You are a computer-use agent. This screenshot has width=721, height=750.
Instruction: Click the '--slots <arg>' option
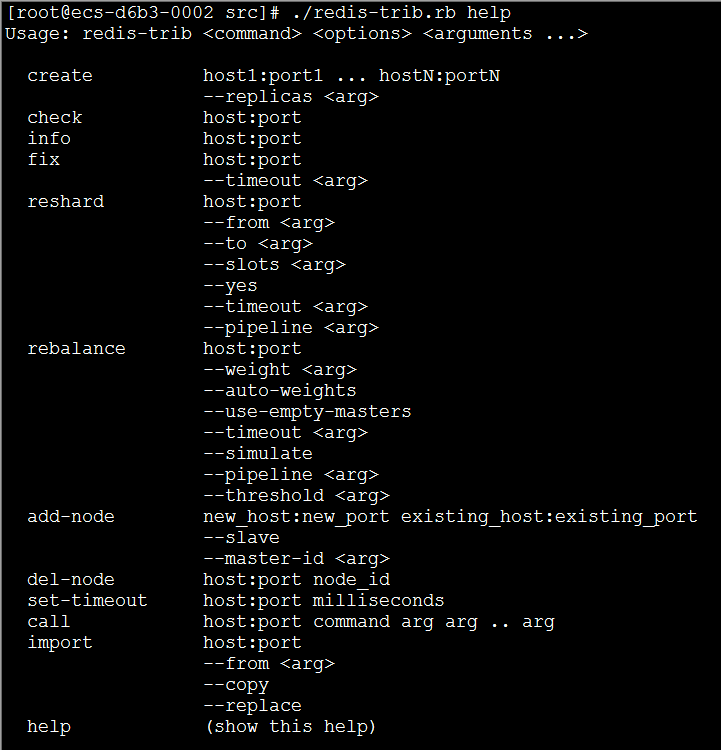point(274,265)
